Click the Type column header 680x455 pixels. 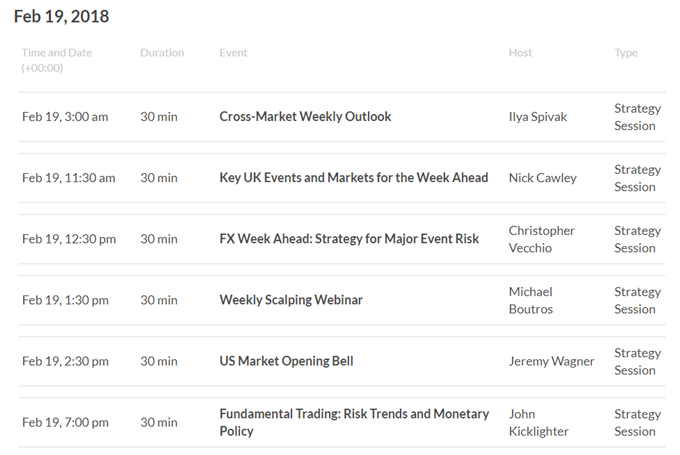(x=626, y=53)
